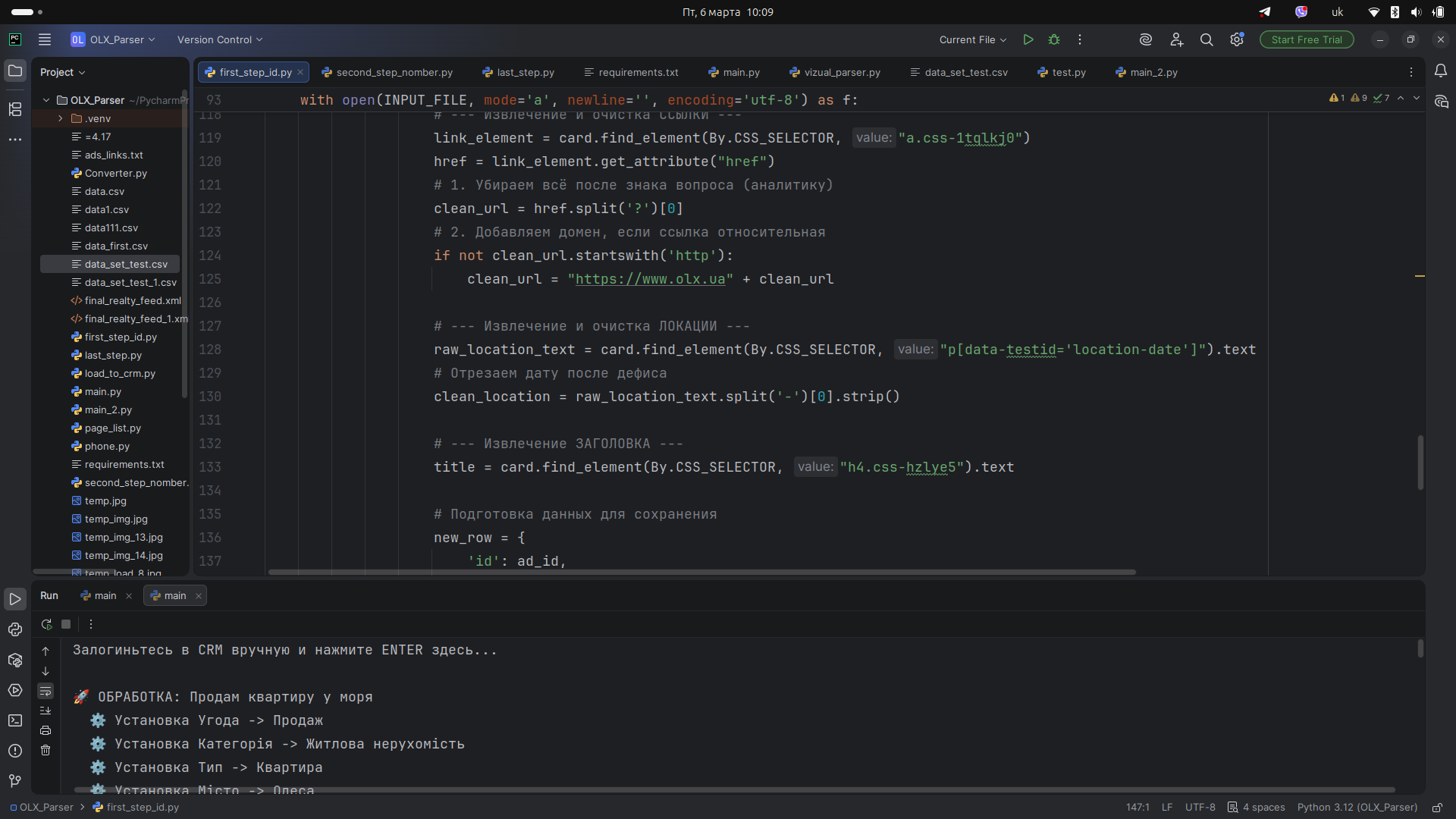The image size is (1456, 819).
Task: Run the current file with the green play icon
Action: (x=1028, y=39)
